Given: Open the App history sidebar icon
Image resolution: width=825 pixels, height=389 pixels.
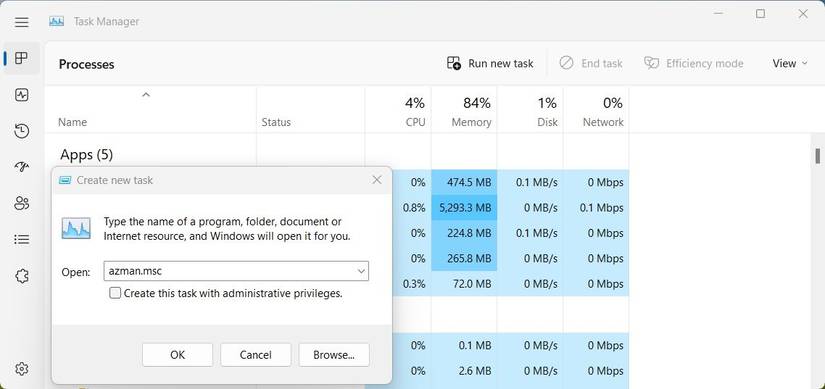Looking at the screenshot, I should click(22, 131).
